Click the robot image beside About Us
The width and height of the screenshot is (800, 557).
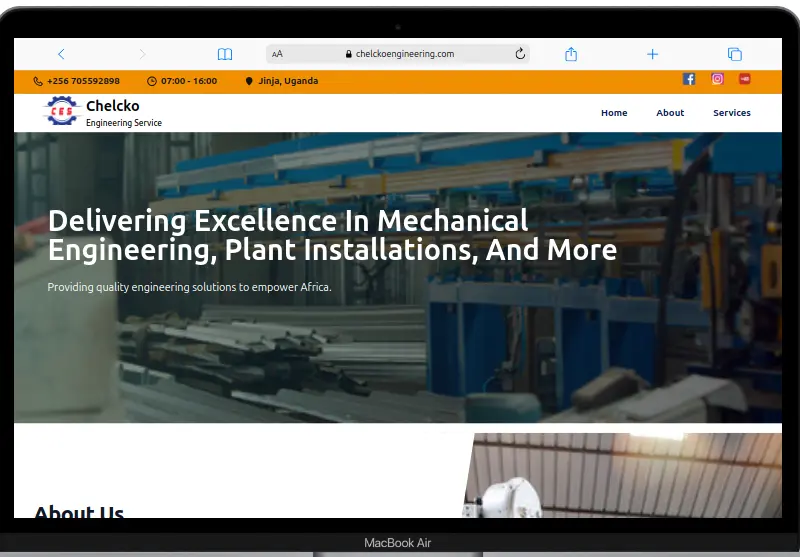point(620,476)
